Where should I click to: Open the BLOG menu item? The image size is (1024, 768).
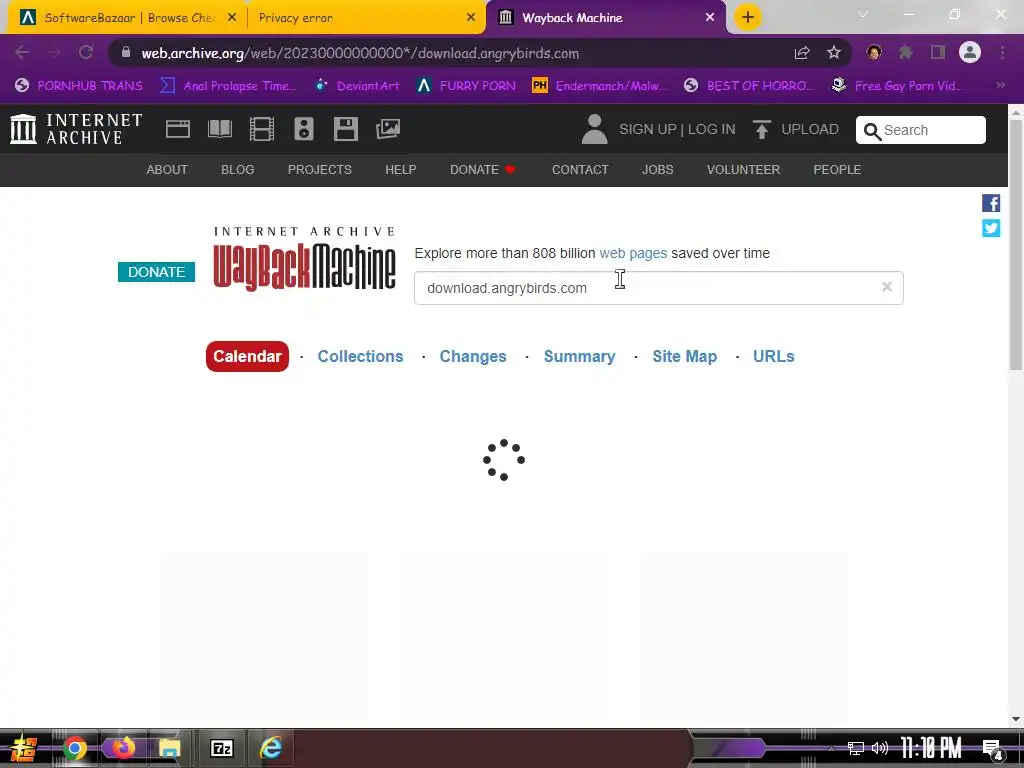238,170
